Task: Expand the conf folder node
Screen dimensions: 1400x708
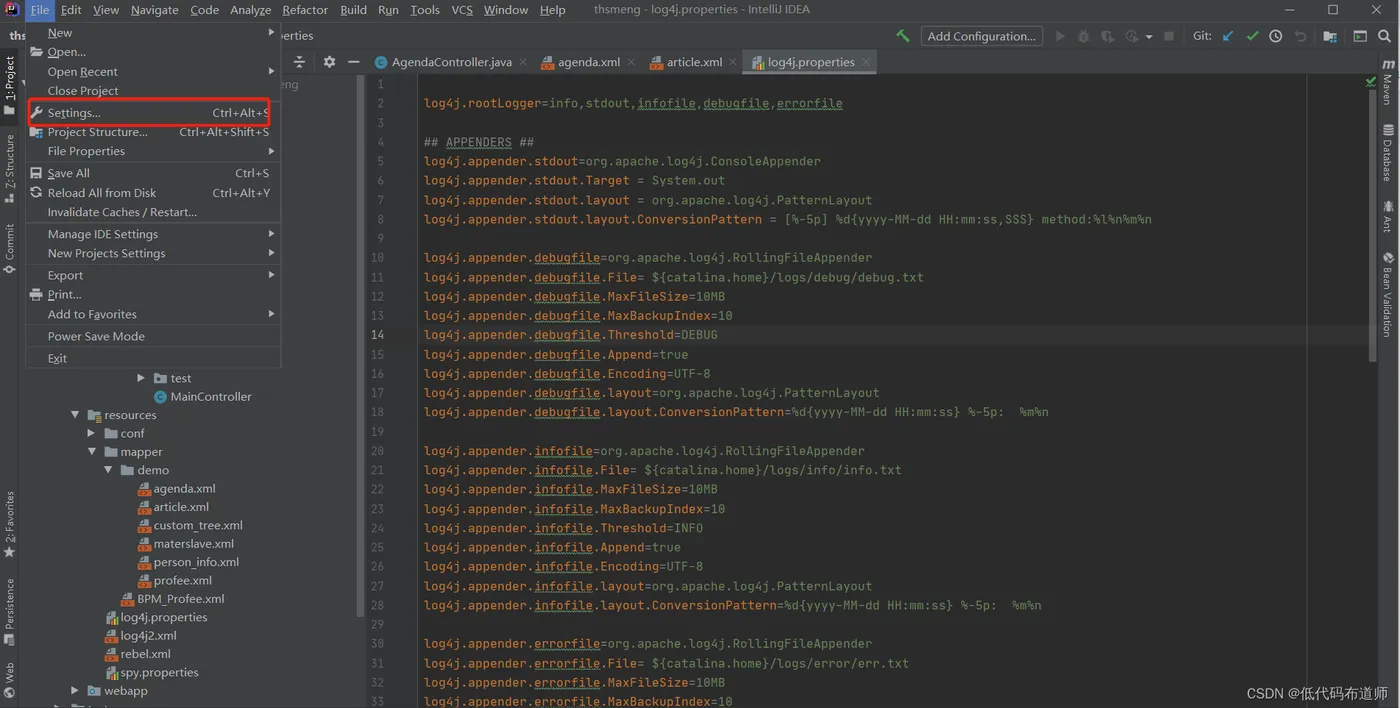Action: tap(91, 434)
